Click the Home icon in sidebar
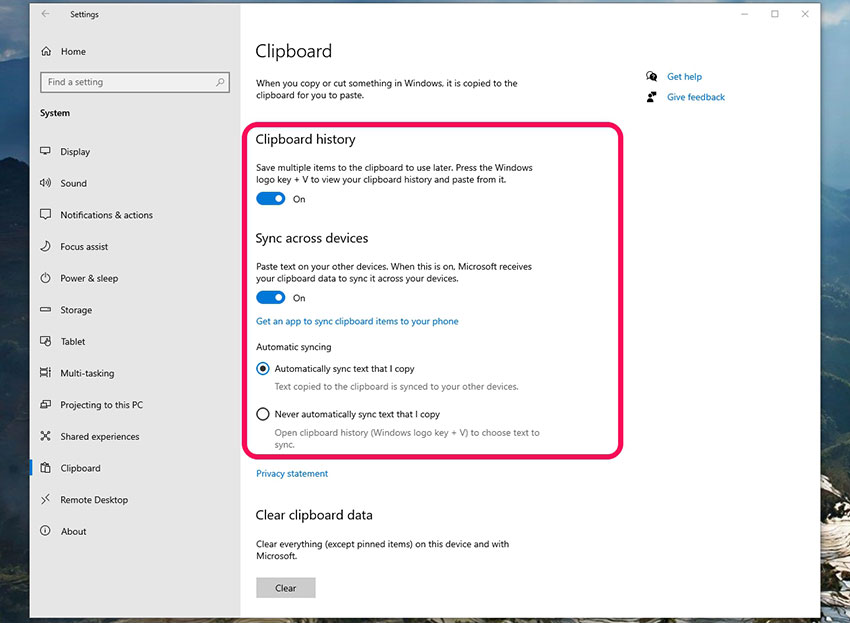This screenshot has height=623, width=850. (45, 51)
